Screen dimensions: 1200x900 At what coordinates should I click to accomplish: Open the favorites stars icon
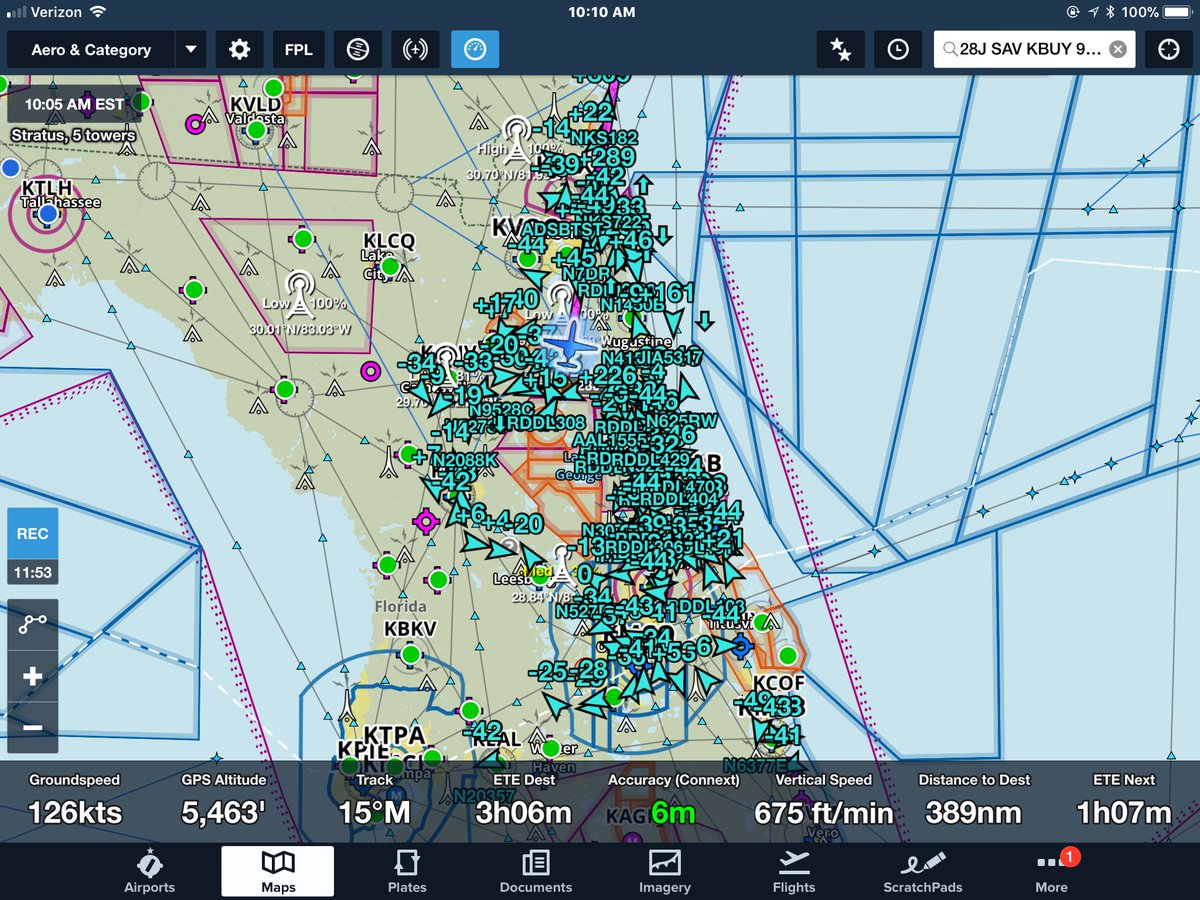point(841,49)
